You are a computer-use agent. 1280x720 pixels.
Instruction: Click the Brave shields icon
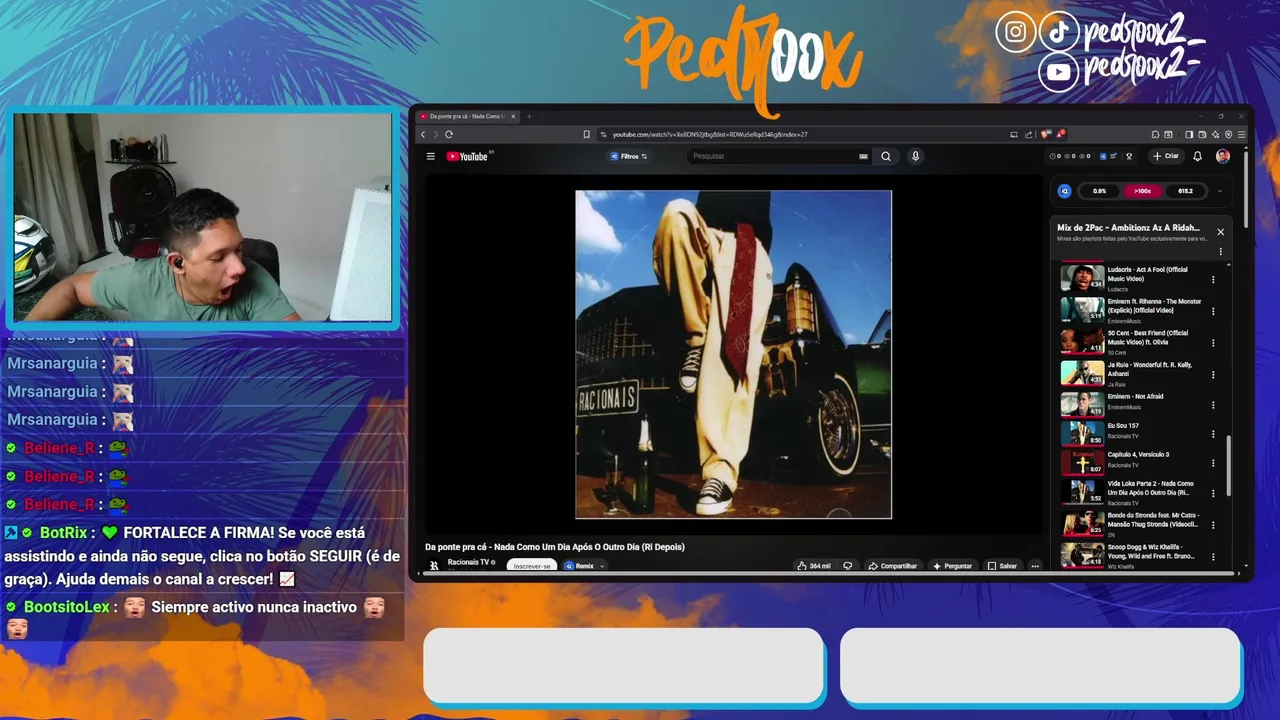(1046, 134)
